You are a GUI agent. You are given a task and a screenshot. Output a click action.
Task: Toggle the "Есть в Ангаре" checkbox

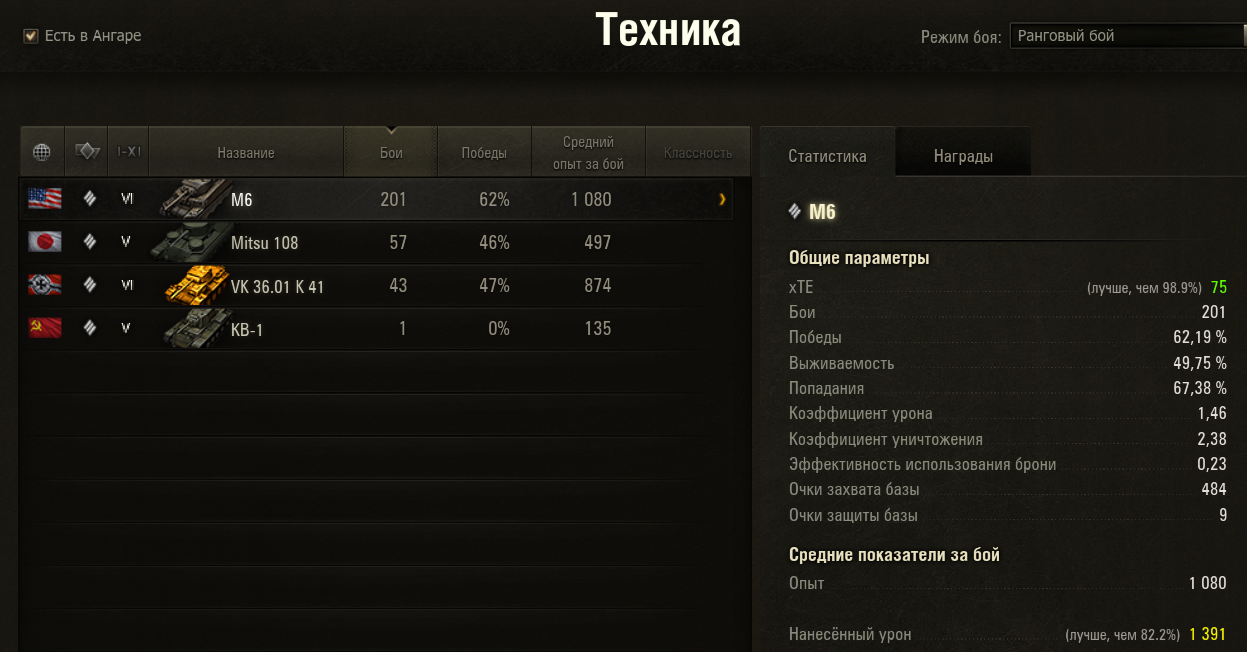click(30, 36)
